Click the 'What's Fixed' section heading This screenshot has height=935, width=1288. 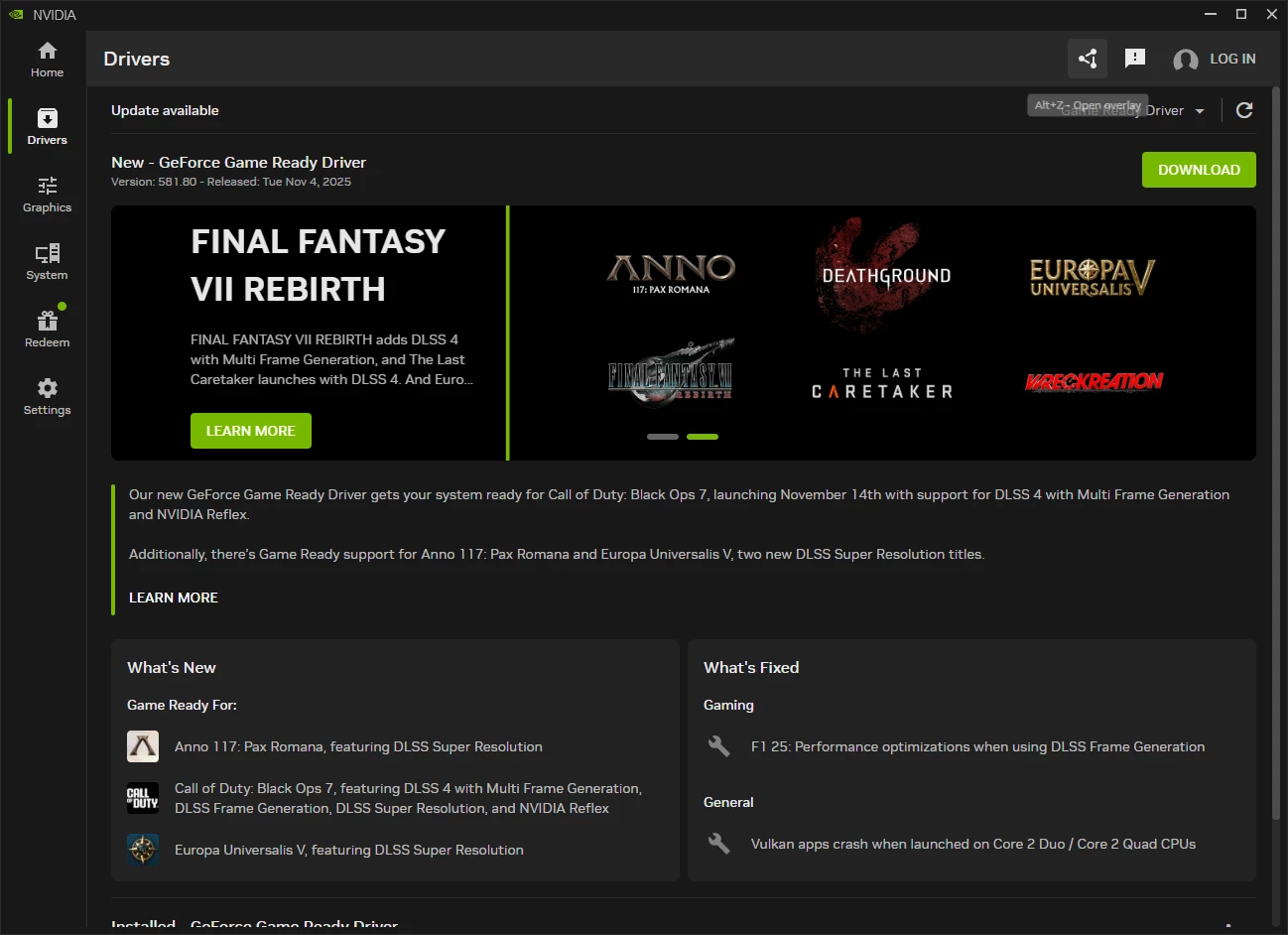[x=751, y=668]
